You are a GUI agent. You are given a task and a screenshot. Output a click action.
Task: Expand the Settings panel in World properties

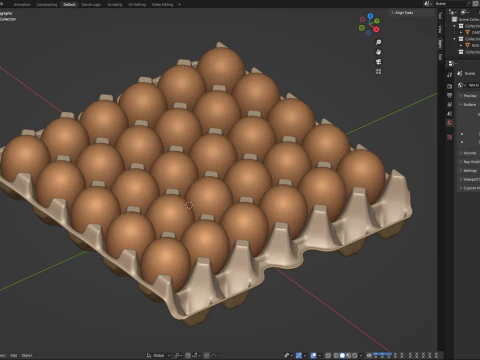coord(469,171)
